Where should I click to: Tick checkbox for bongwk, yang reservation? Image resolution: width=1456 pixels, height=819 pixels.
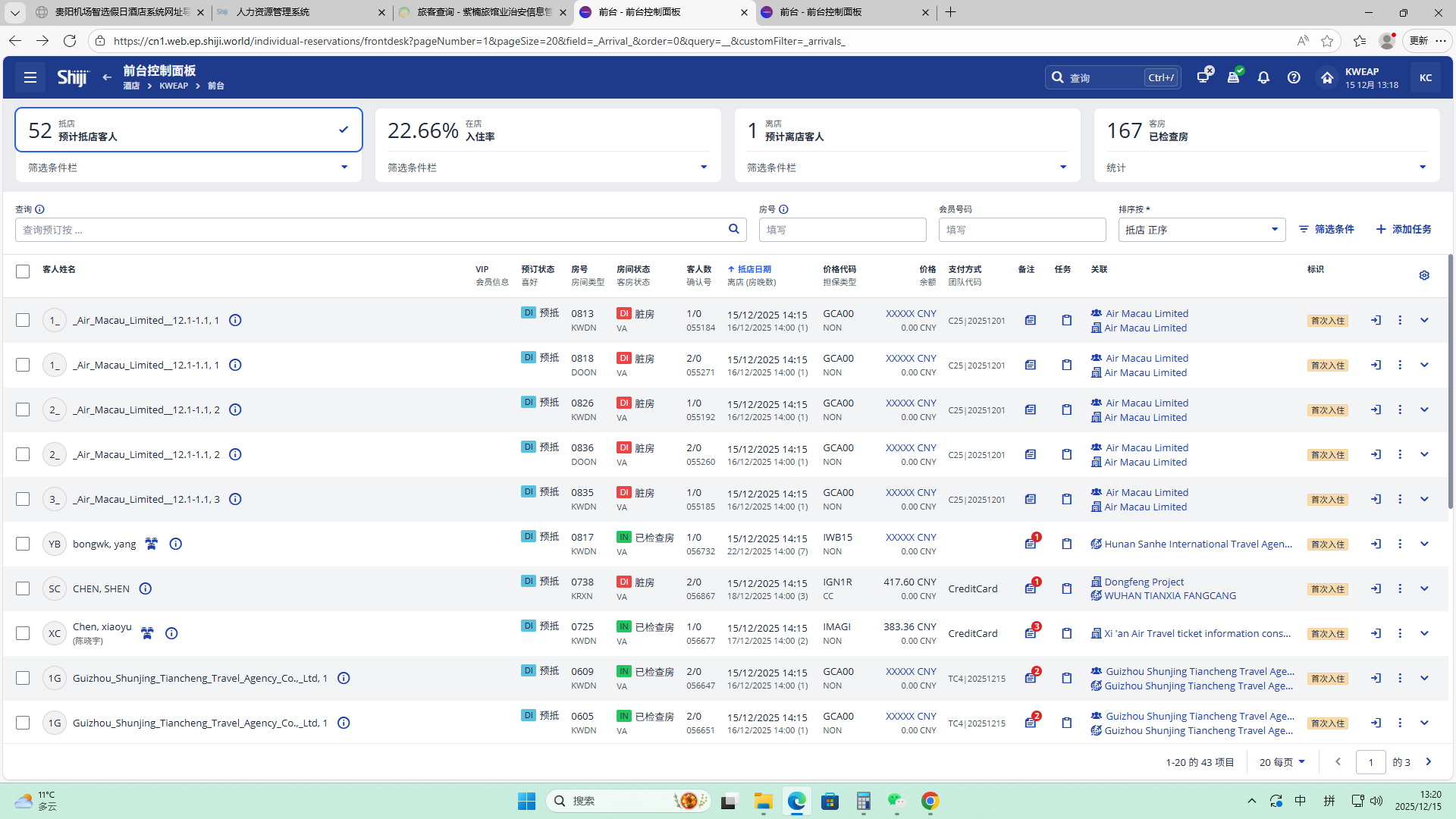[23, 544]
